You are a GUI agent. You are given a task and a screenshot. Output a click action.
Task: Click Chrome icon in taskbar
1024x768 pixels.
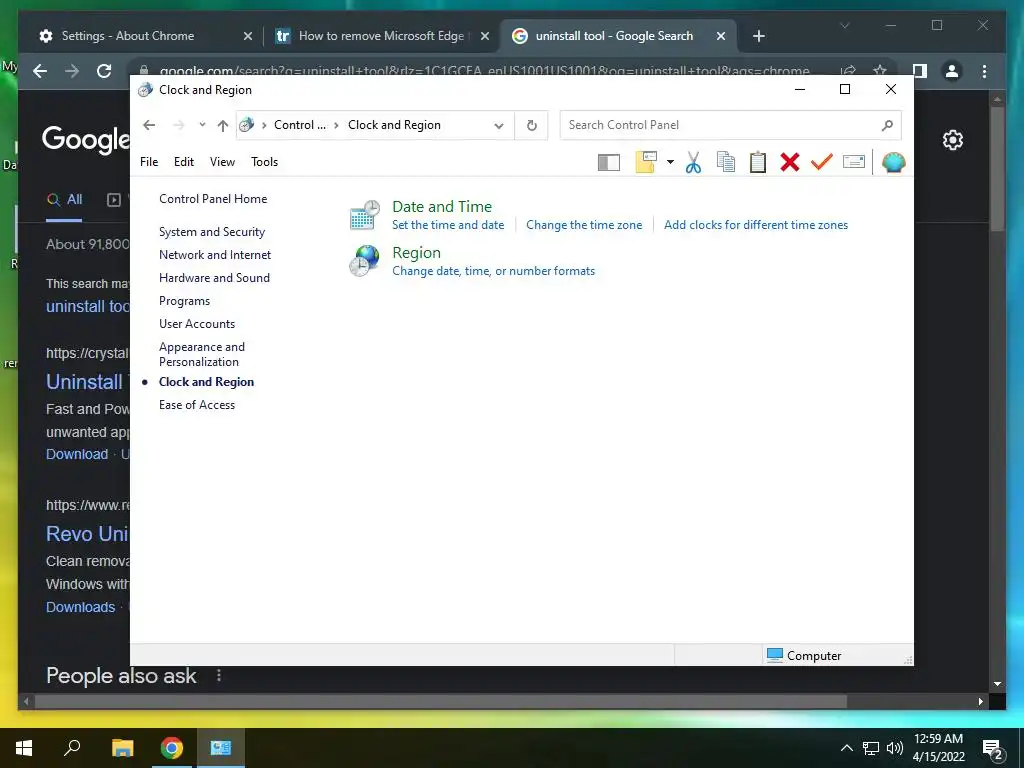[x=172, y=748]
